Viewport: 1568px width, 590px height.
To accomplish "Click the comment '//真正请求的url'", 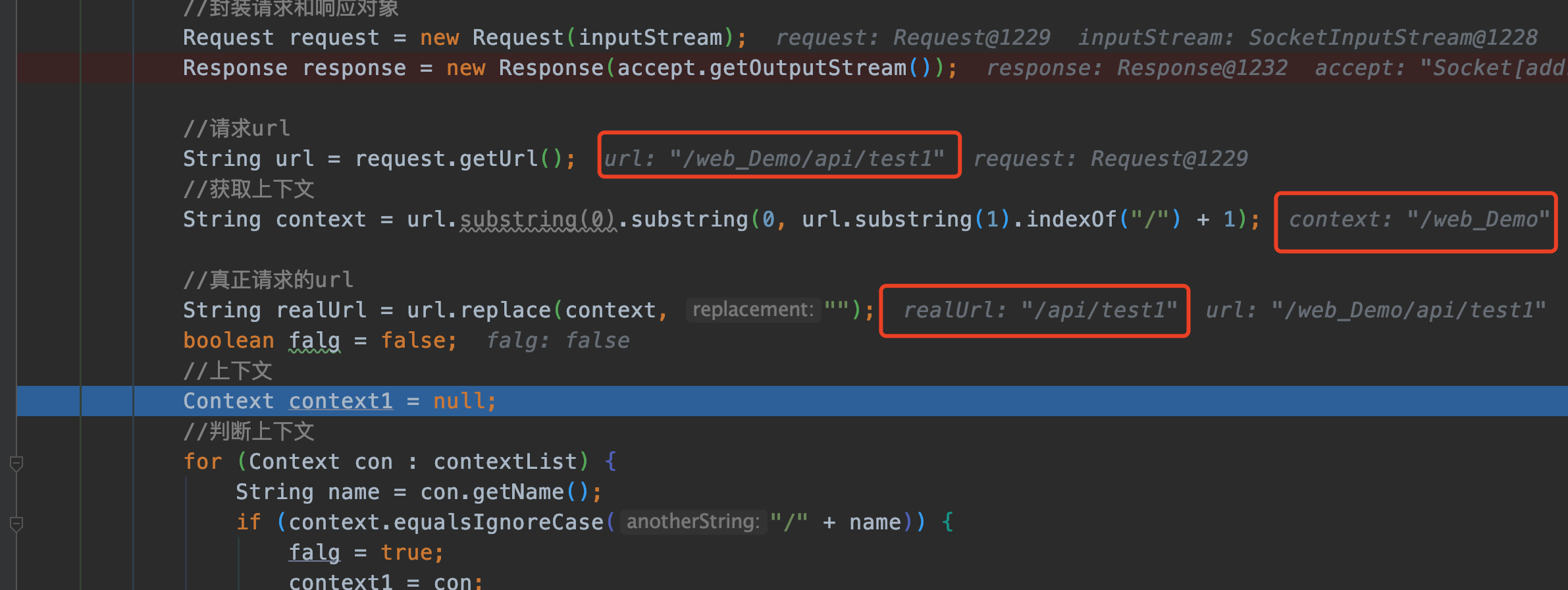I will point(268,280).
